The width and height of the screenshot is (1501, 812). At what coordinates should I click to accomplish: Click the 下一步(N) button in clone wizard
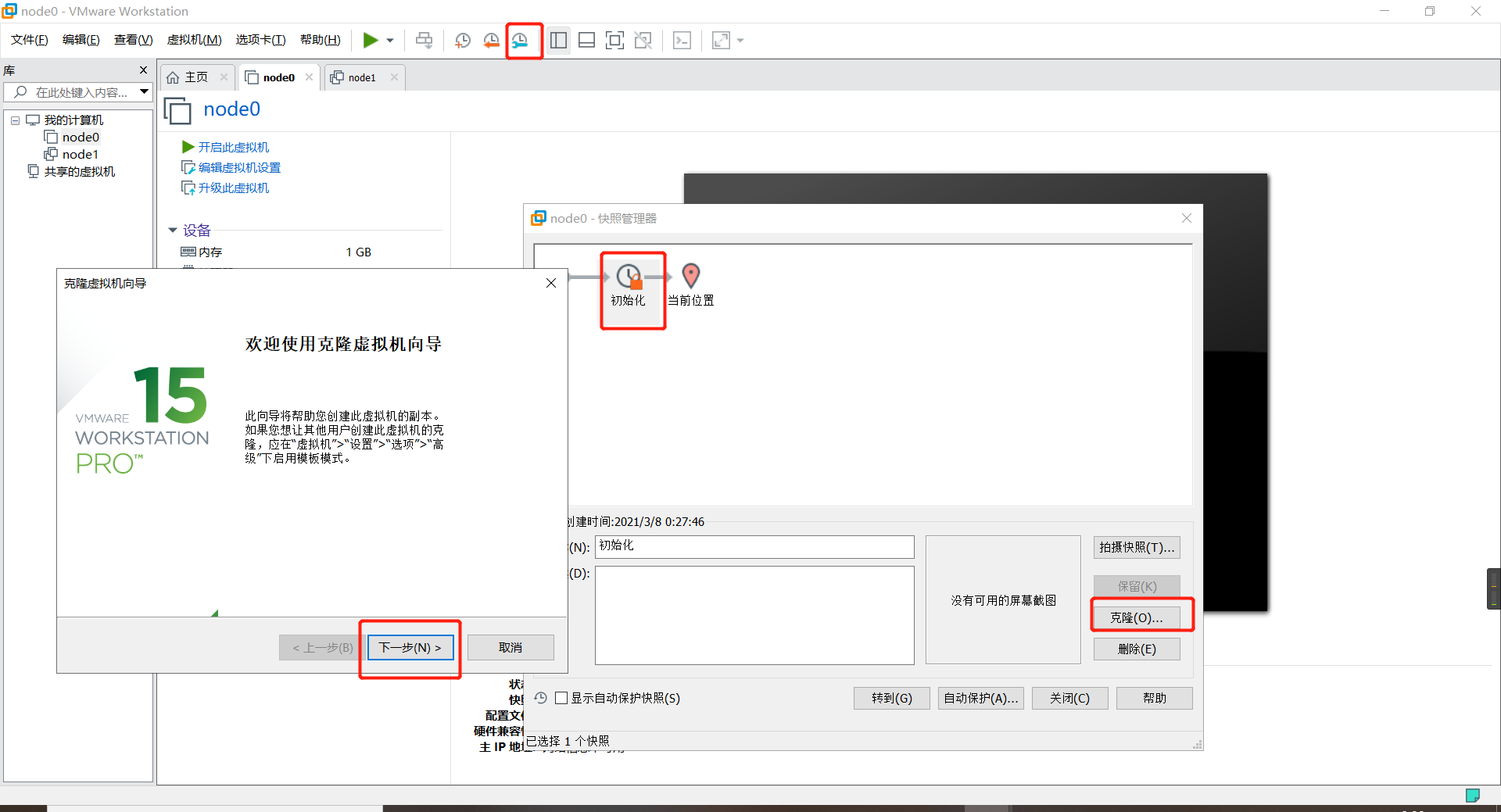click(x=410, y=647)
